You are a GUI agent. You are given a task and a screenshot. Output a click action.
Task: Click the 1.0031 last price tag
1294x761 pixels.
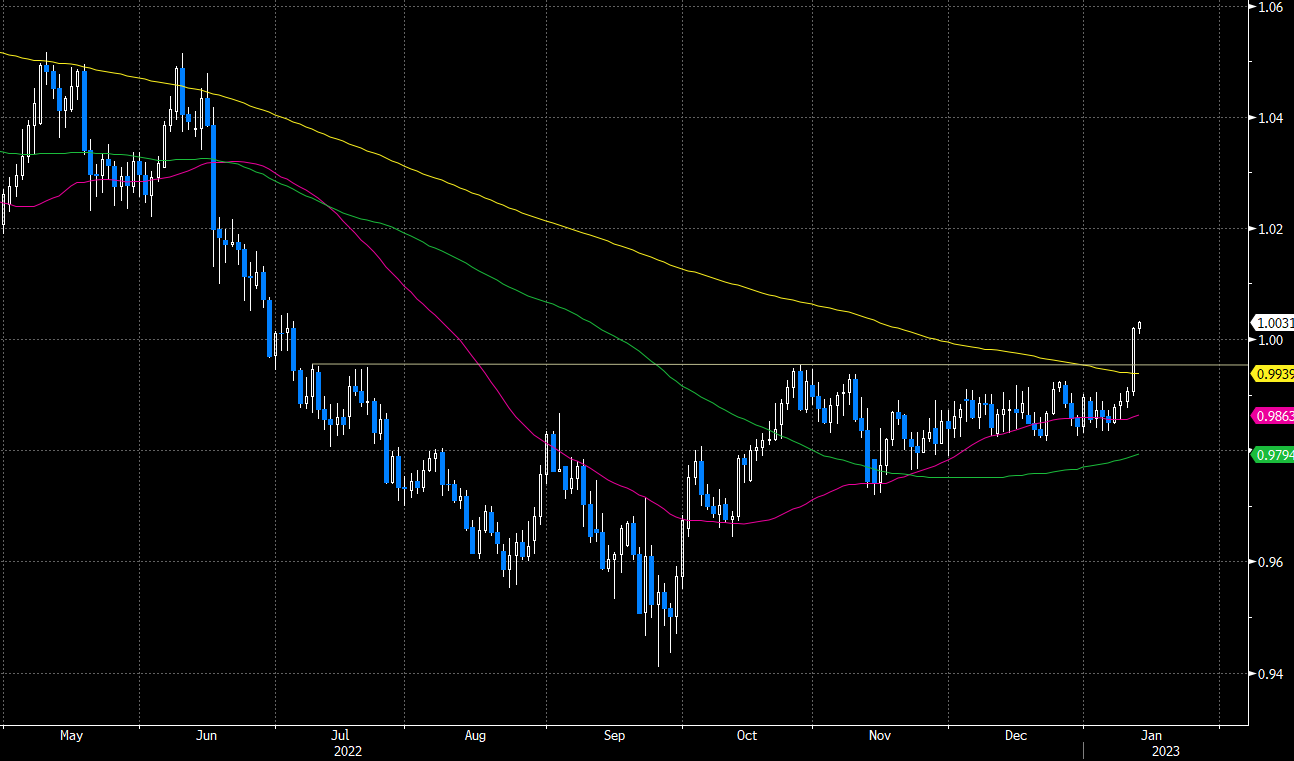pos(1273,323)
